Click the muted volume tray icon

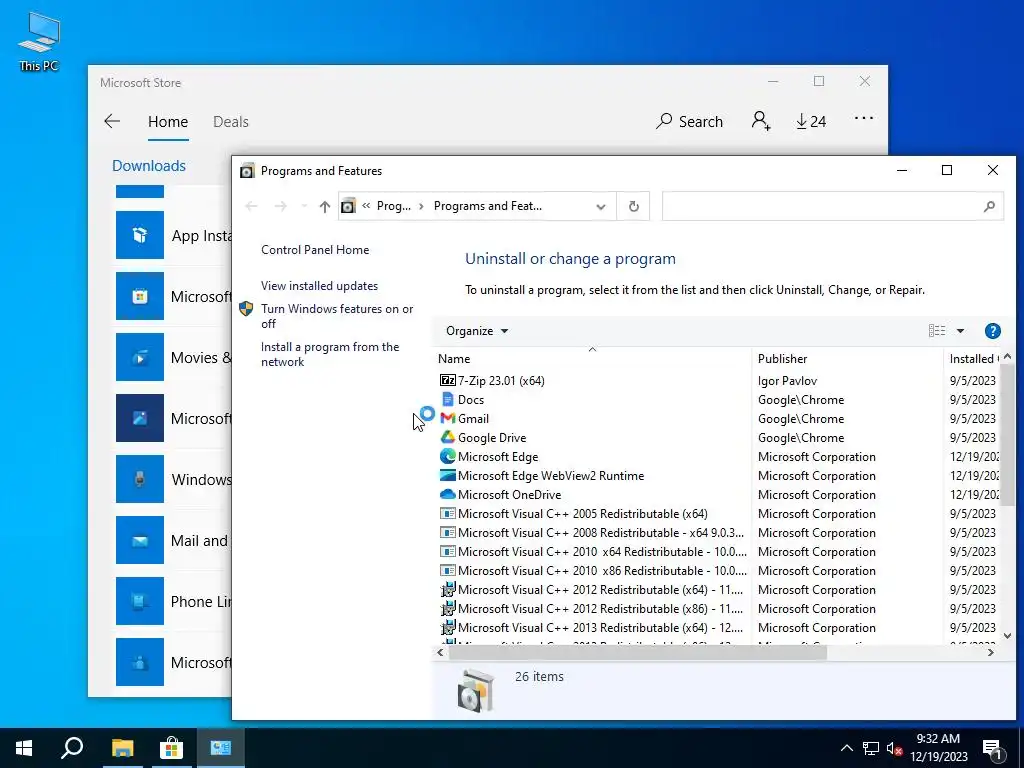894,749
